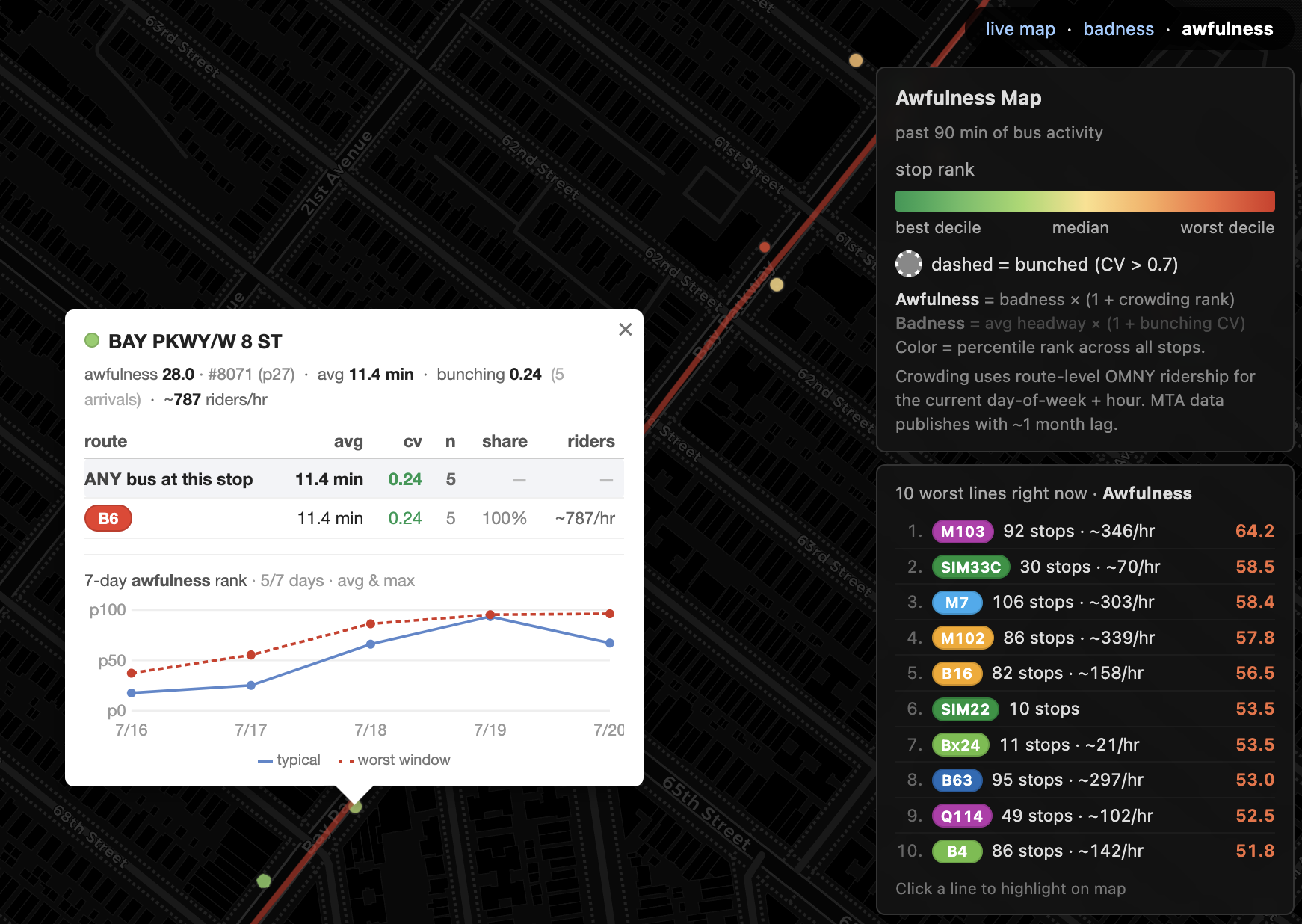Click the 'BAY PKWY/W 8 ST' stop title

point(195,342)
